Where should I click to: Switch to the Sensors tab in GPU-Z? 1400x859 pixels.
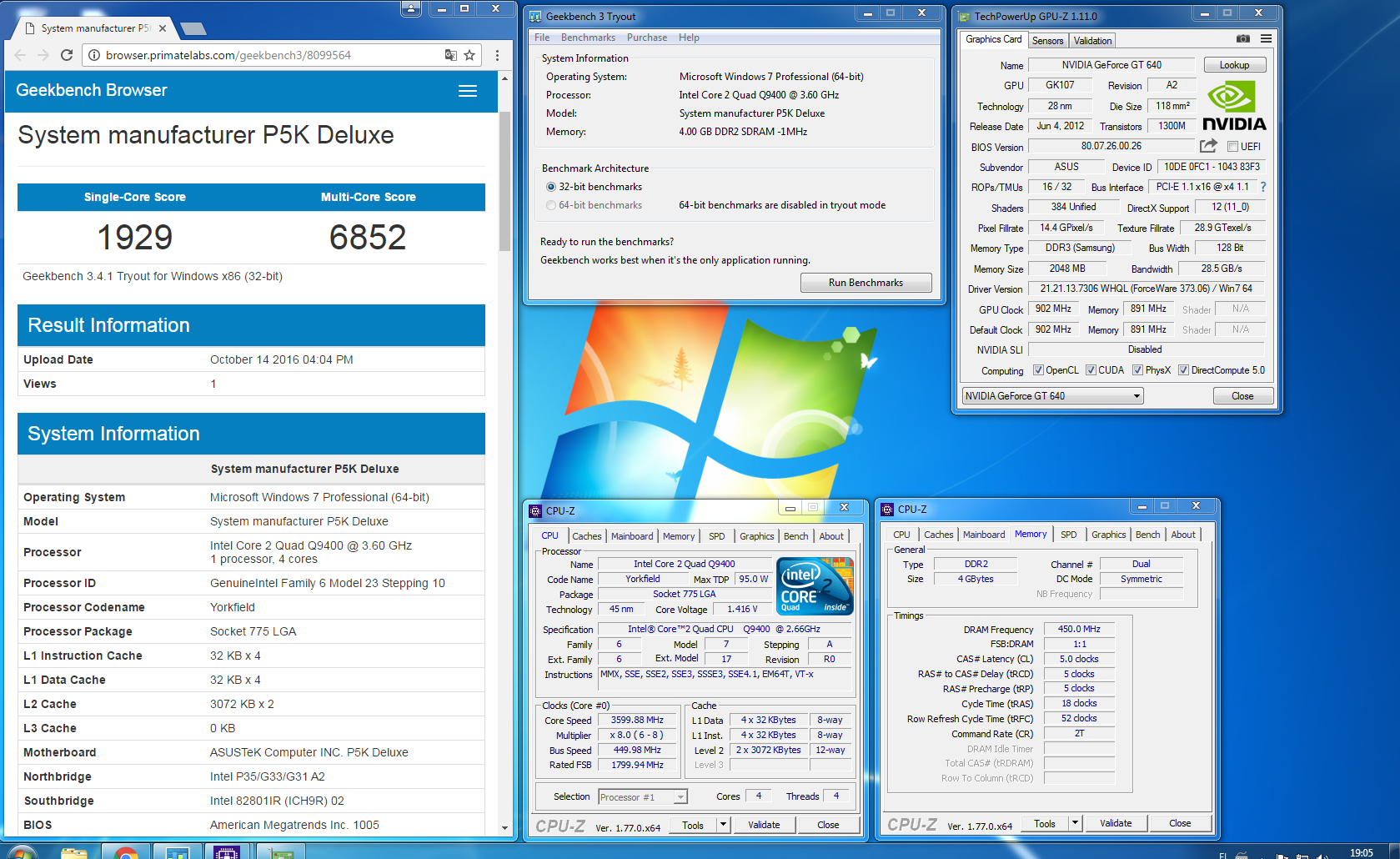coord(1047,41)
